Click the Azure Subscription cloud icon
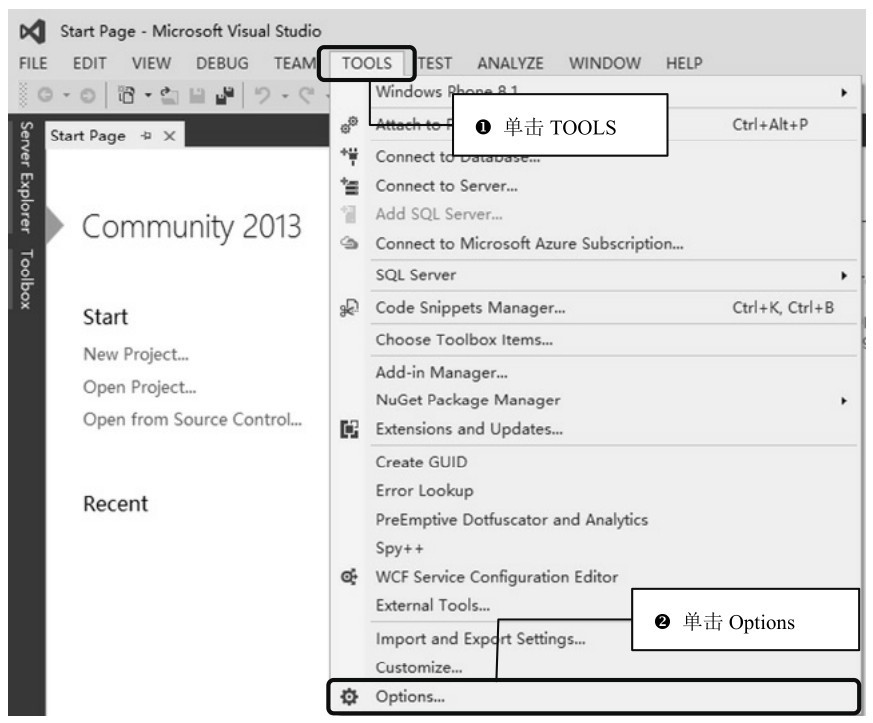The width and height of the screenshot is (873, 723). click(350, 243)
